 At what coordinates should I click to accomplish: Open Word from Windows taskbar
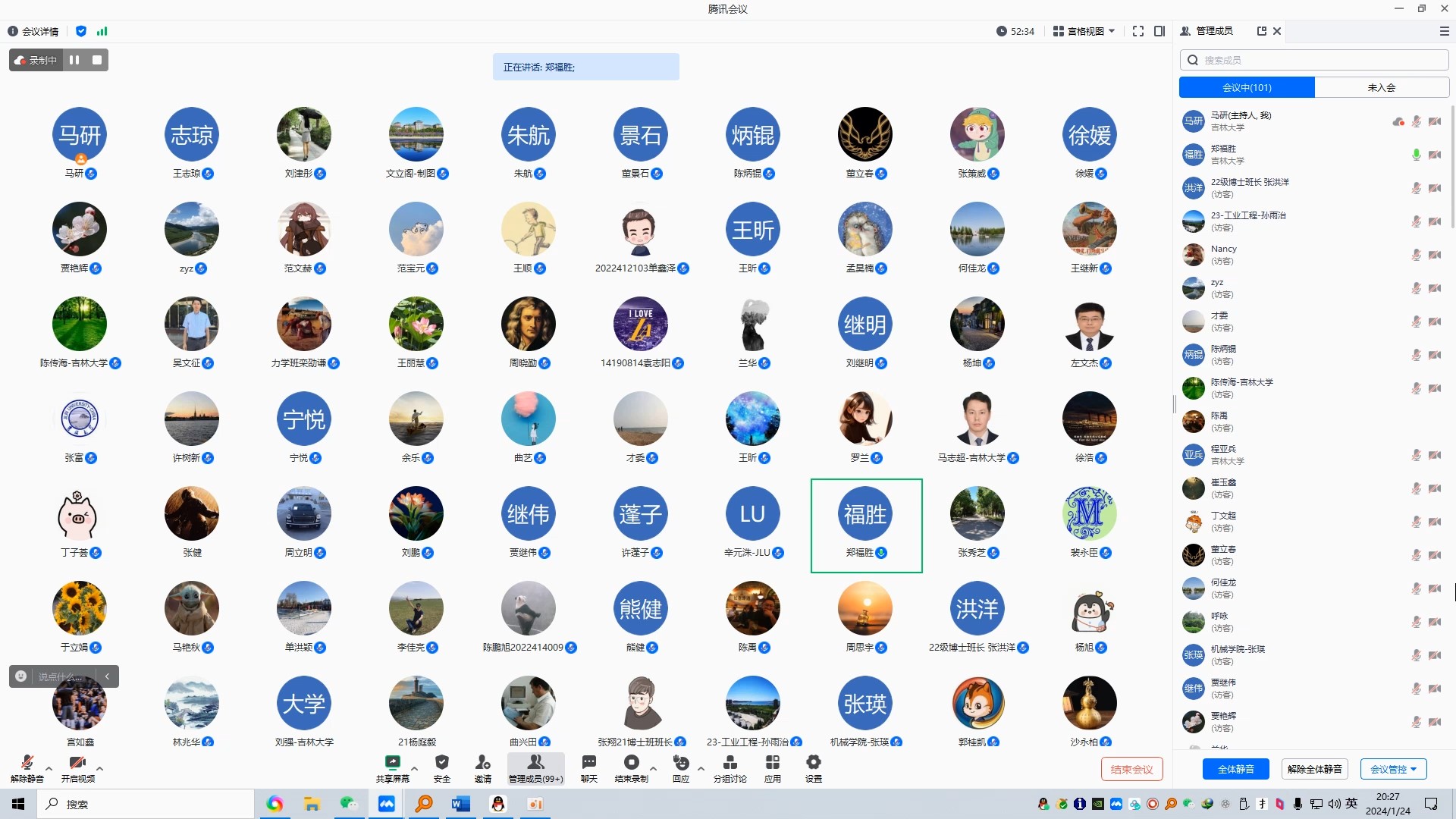460,804
